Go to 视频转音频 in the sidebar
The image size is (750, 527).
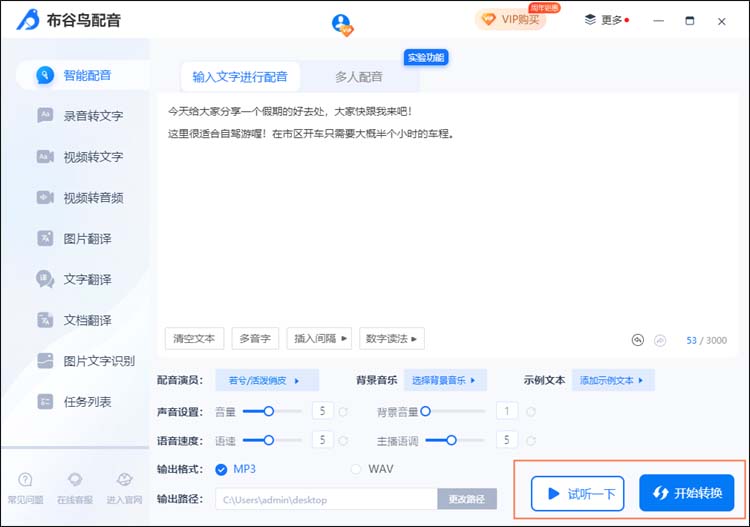[x=82, y=198]
